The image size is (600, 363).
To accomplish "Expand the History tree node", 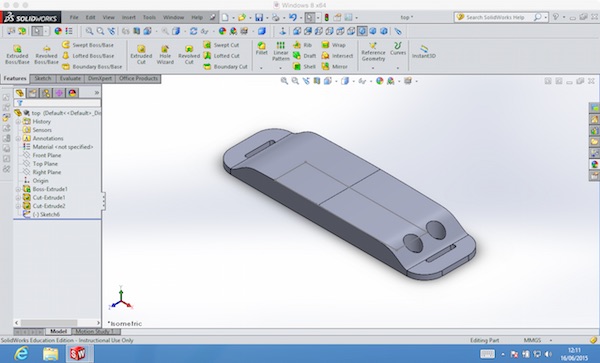I will point(18,122).
